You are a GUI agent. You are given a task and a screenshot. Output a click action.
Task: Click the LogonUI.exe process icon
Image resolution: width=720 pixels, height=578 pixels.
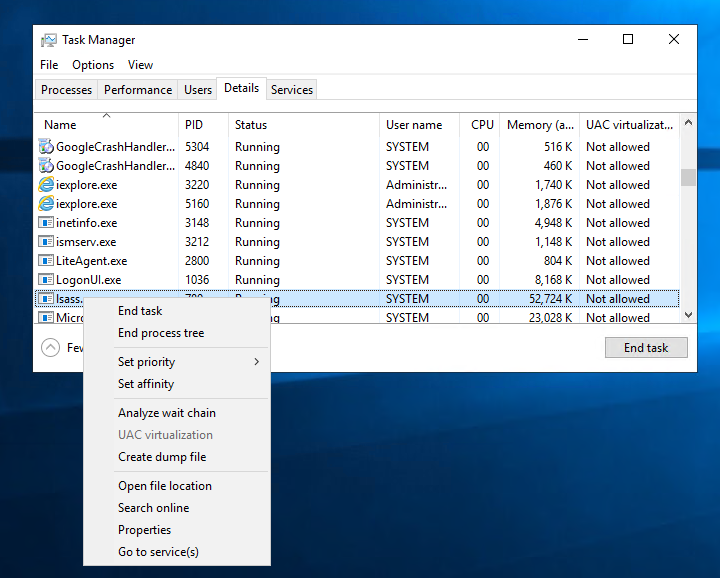pos(46,280)
